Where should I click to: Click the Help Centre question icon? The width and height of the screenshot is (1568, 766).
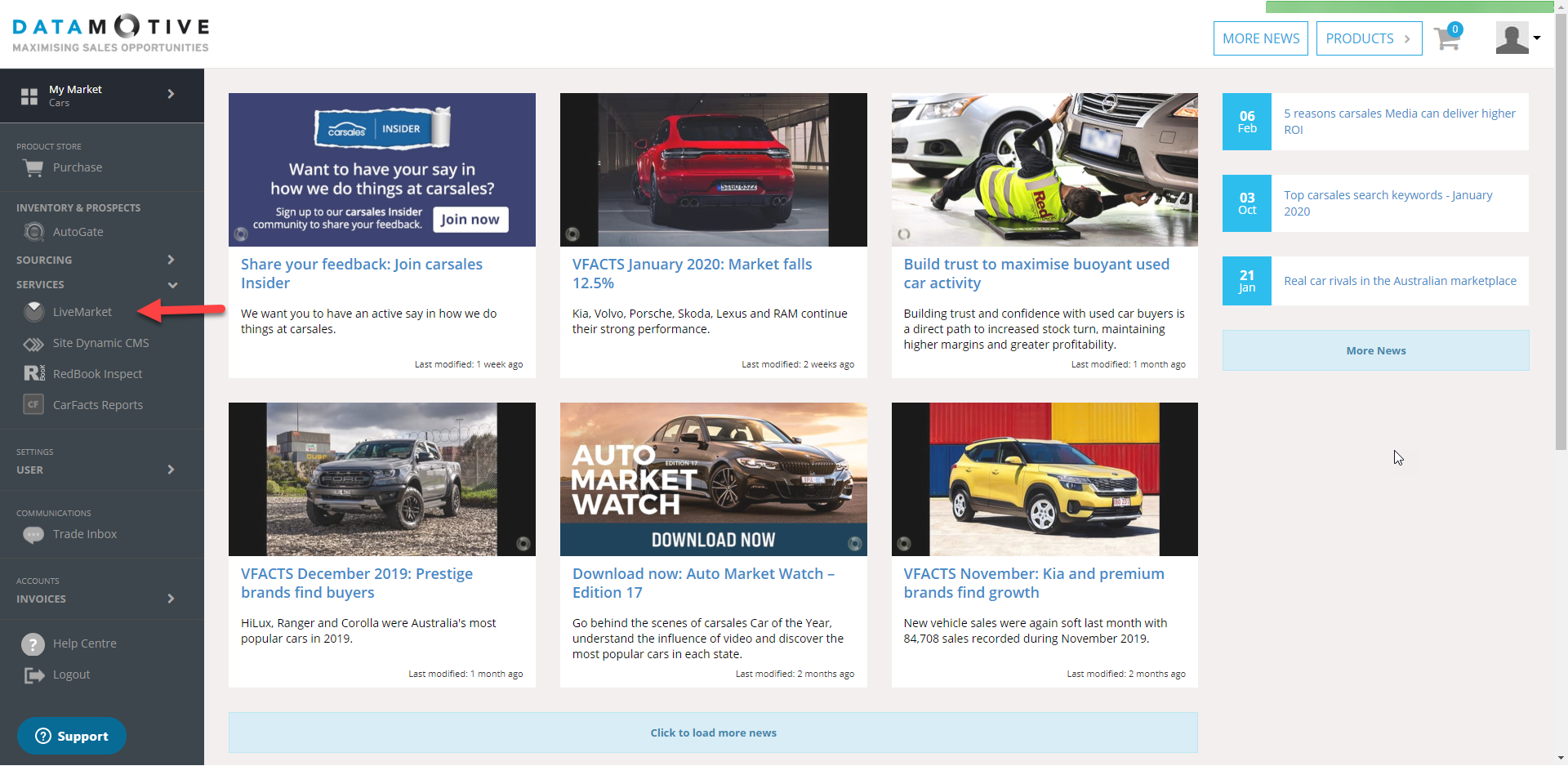(x=33, y=644)
